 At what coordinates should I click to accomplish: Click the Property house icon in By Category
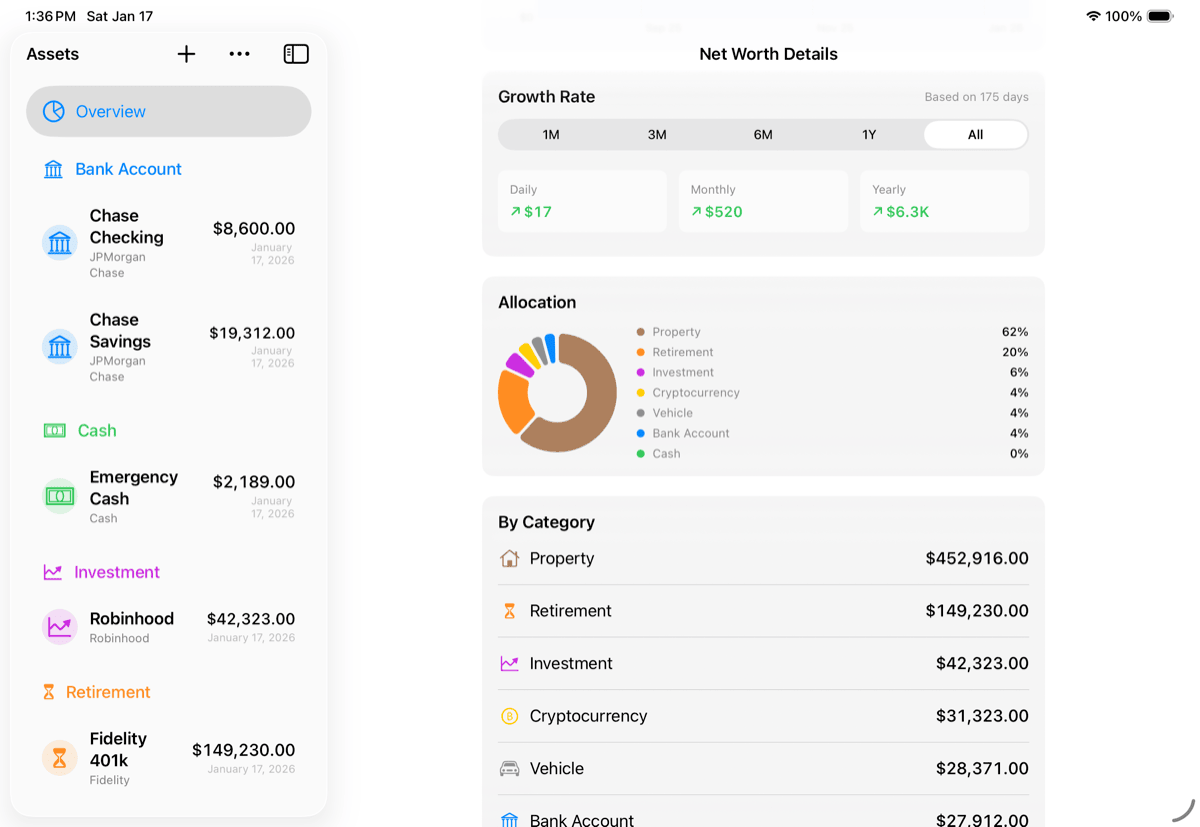click(x=509, y=558)
